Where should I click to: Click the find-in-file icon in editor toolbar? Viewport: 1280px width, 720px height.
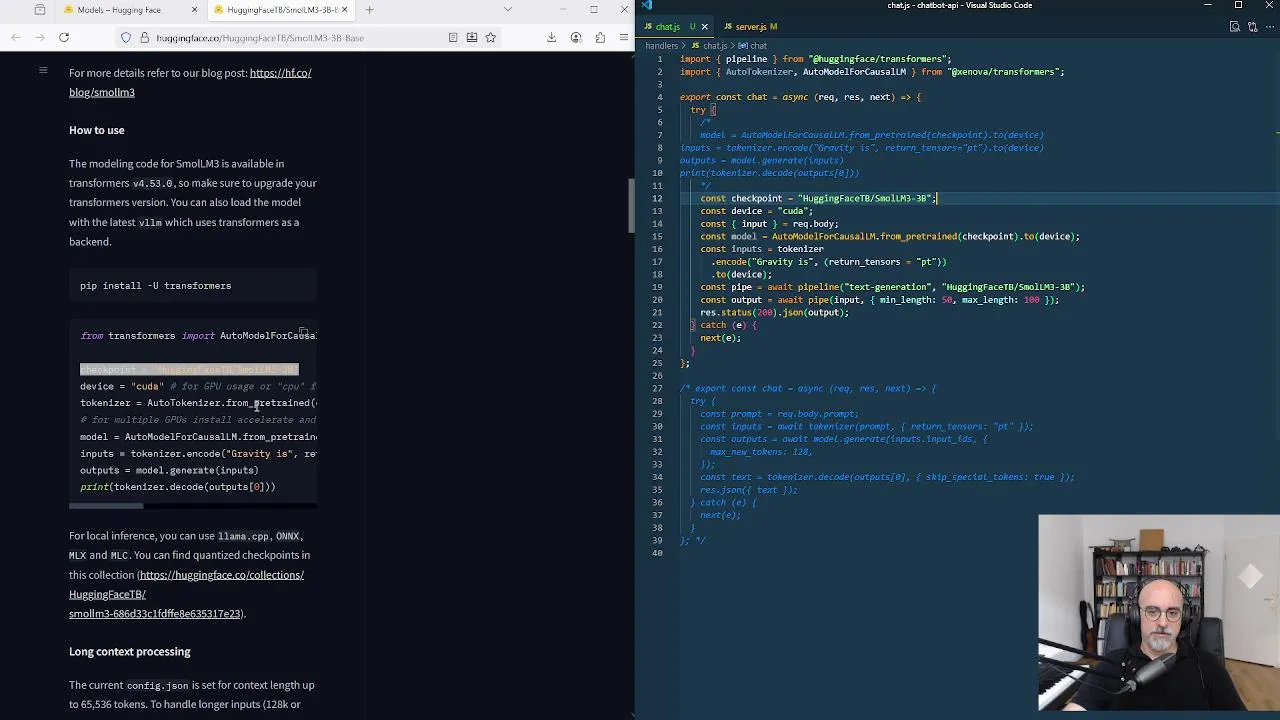pyautogui.click(x=1234, y=27)
